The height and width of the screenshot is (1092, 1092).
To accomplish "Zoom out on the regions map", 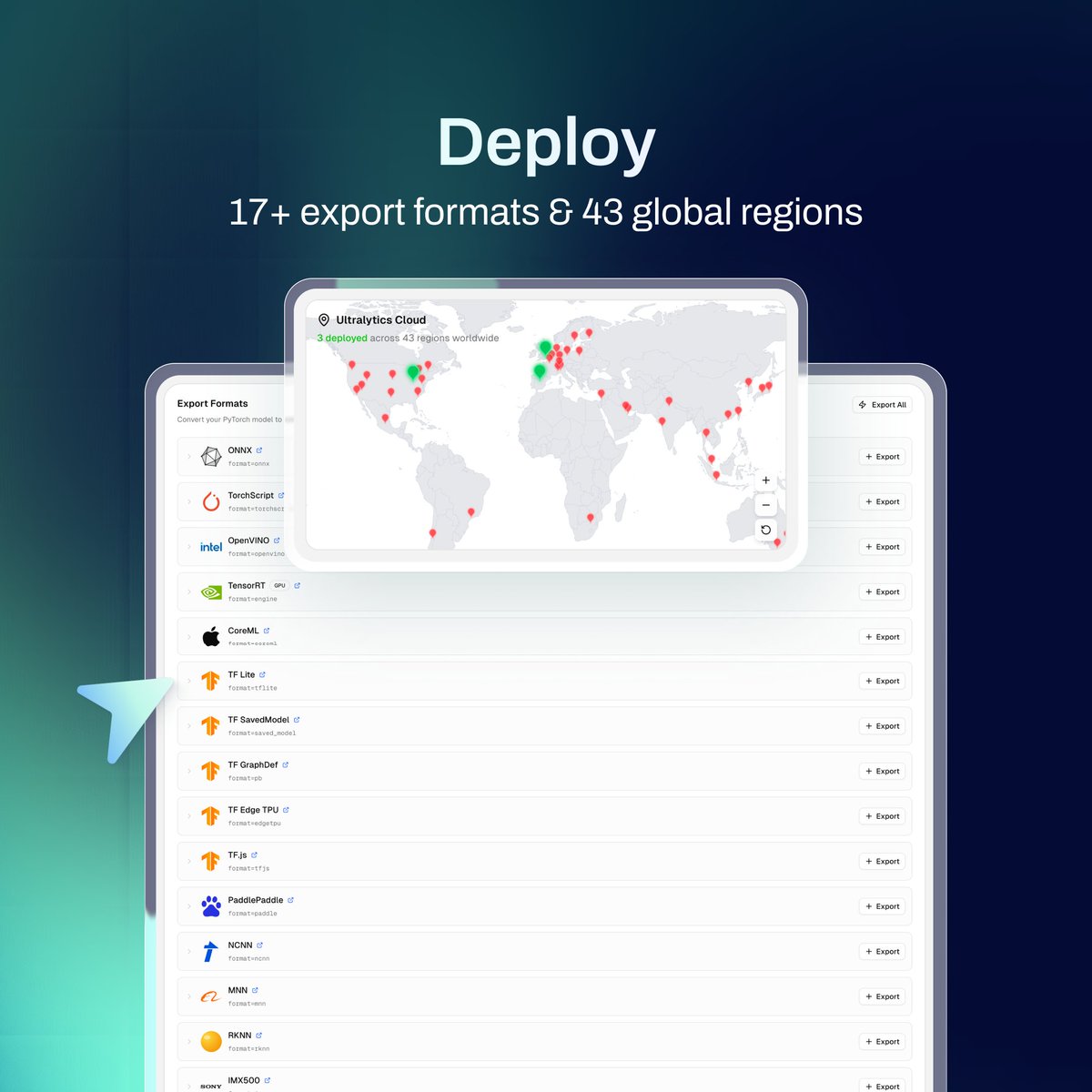I will tap(766, 505).
